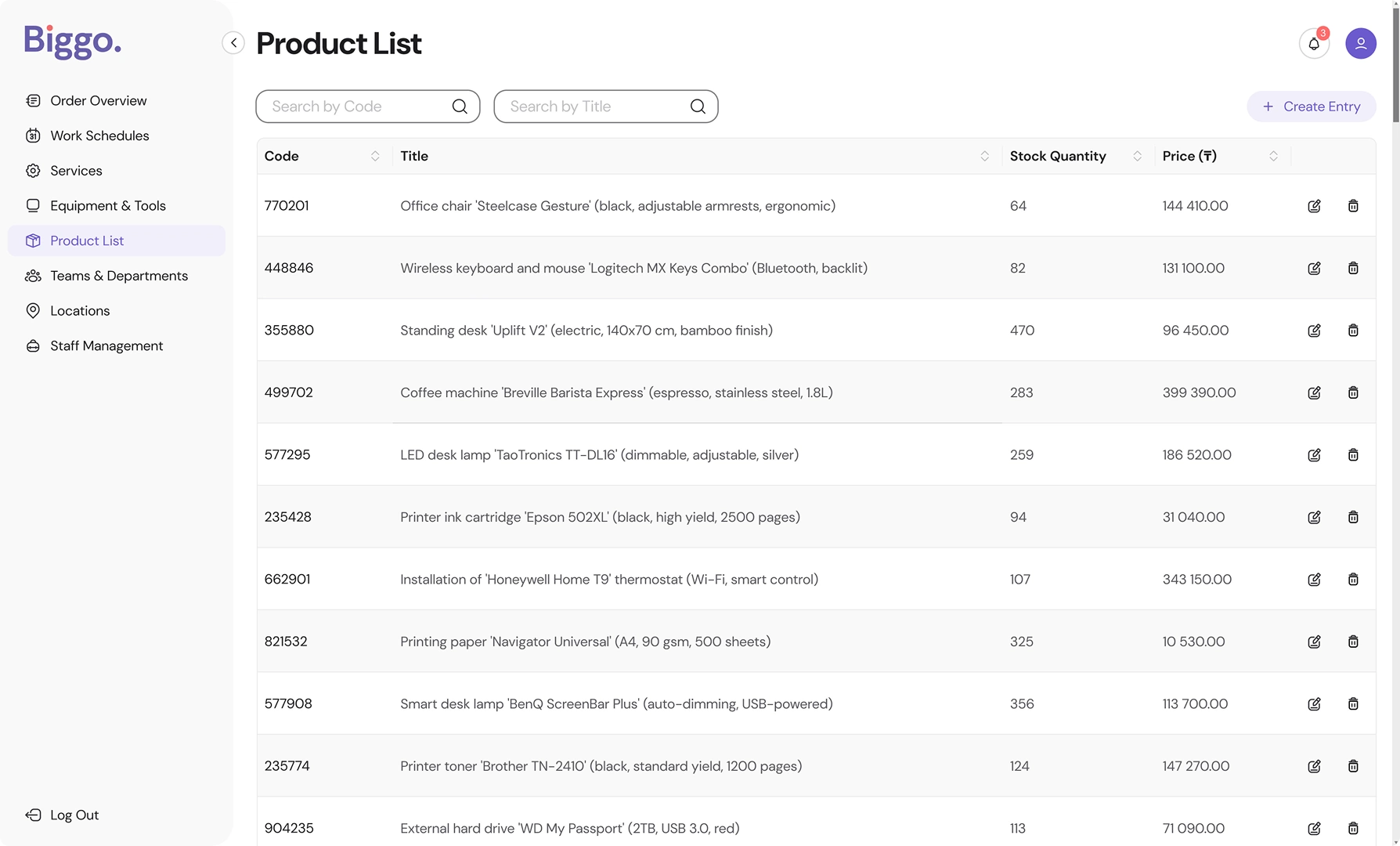Log Out of the application
Viewport: 1400px width, 846px height.
[x=74, y=815]
